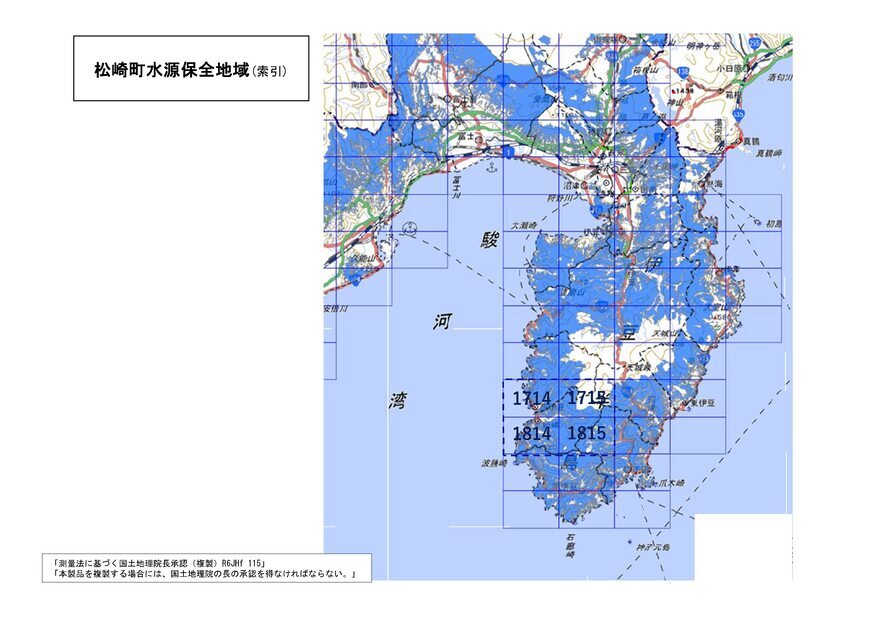This screenshot has height=620, width=877.
Task: Select the 富士川 river label
Action: coord(456,189)
